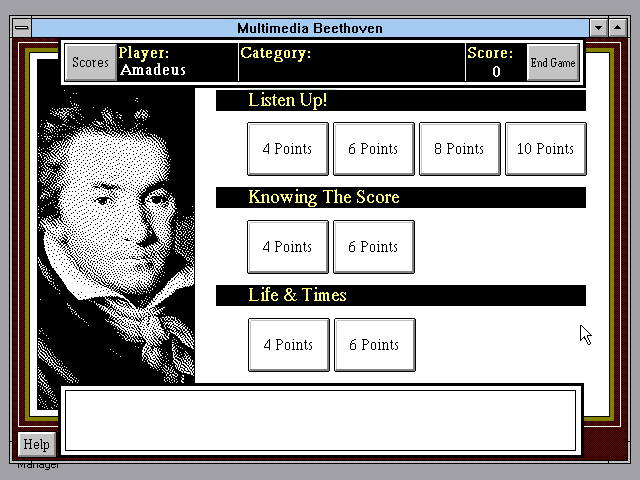Open the Scores button
Viewport: 640px width, 480px height.
(91, 62)
